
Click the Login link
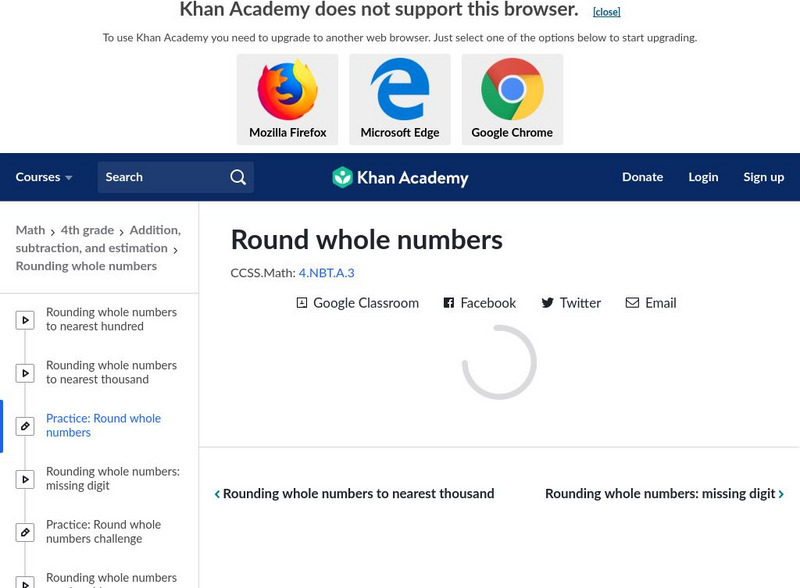click(703, 177)
